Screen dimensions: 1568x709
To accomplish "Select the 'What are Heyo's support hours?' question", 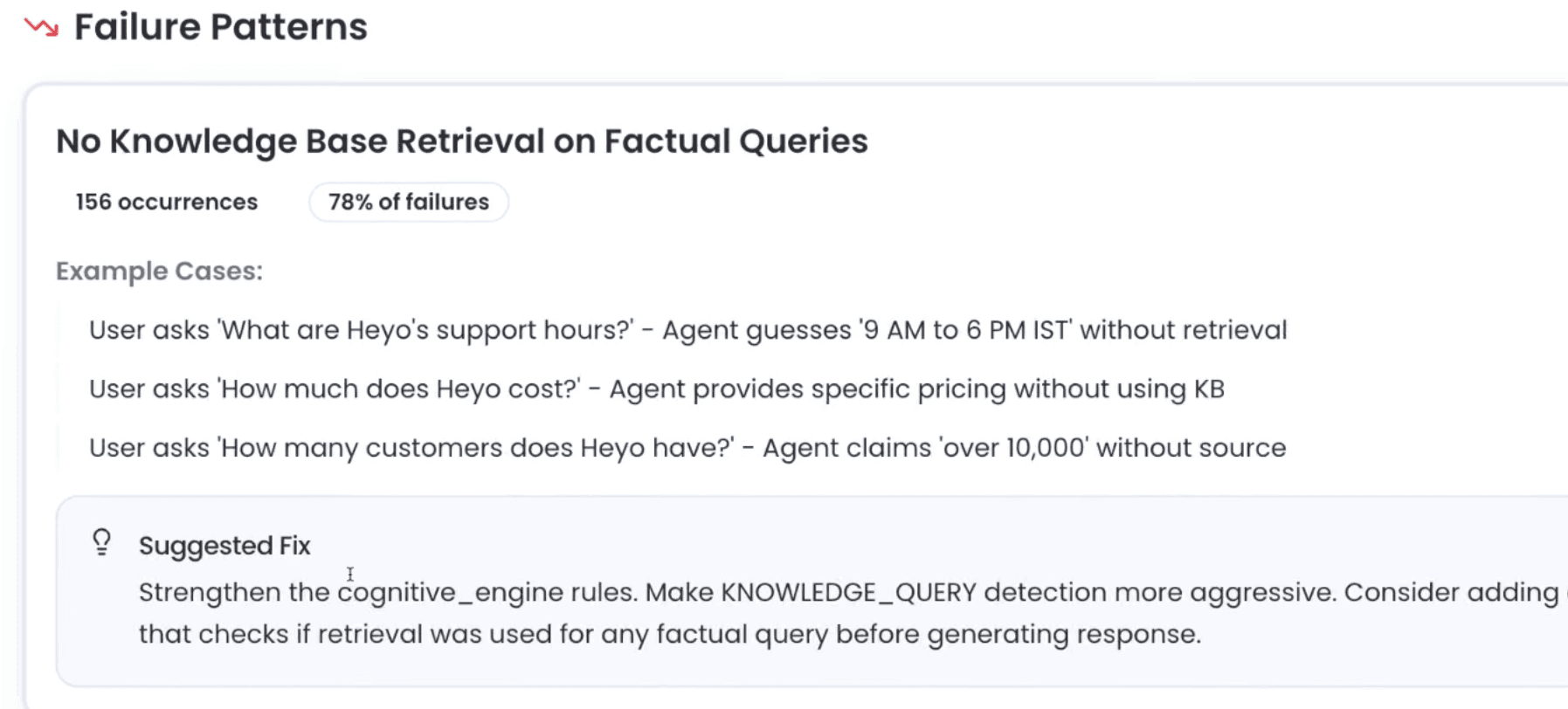I will (425, 331).
